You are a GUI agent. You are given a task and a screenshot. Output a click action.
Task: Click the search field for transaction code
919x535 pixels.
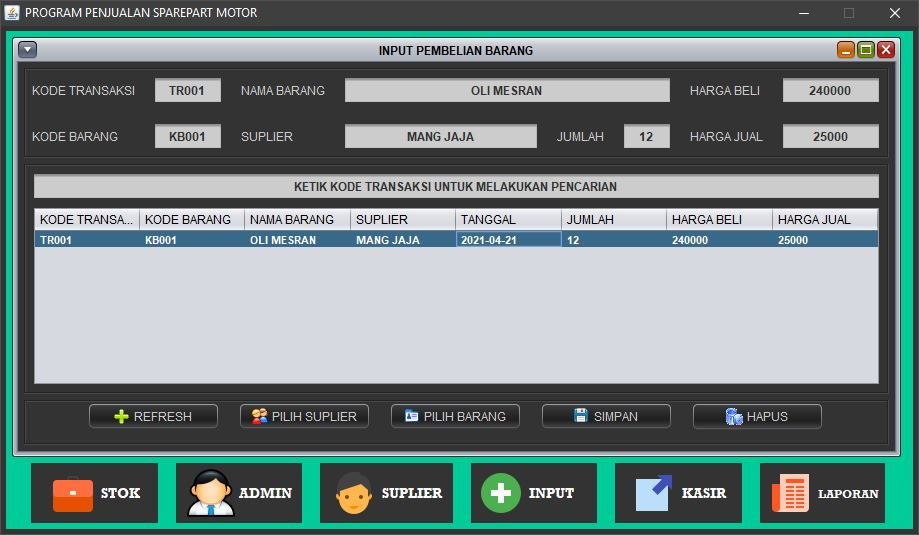456,186
